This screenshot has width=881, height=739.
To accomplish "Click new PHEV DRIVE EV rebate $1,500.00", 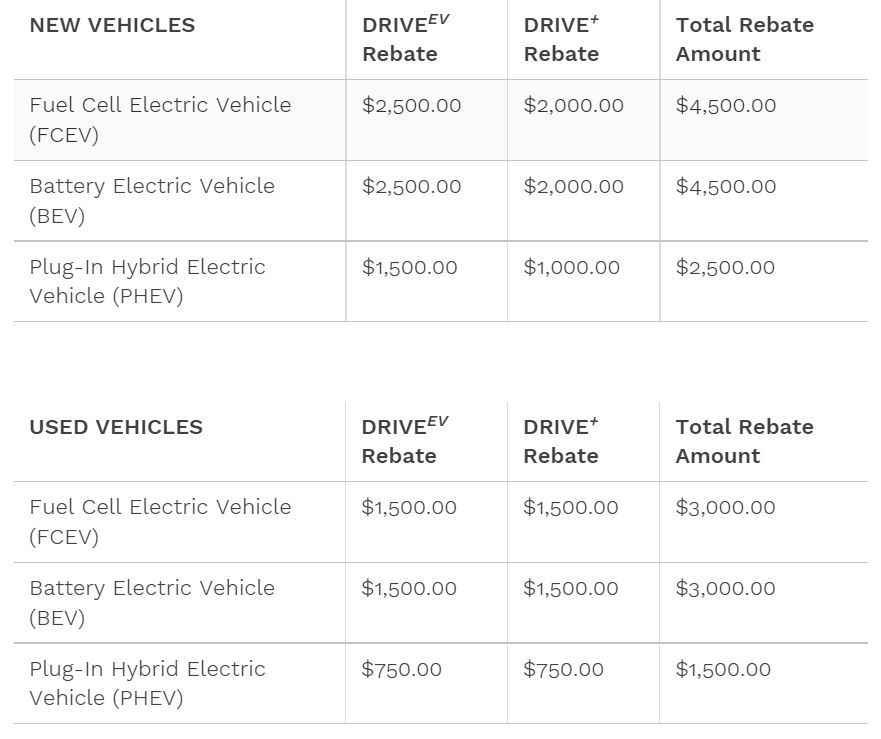I will [410, 267].
